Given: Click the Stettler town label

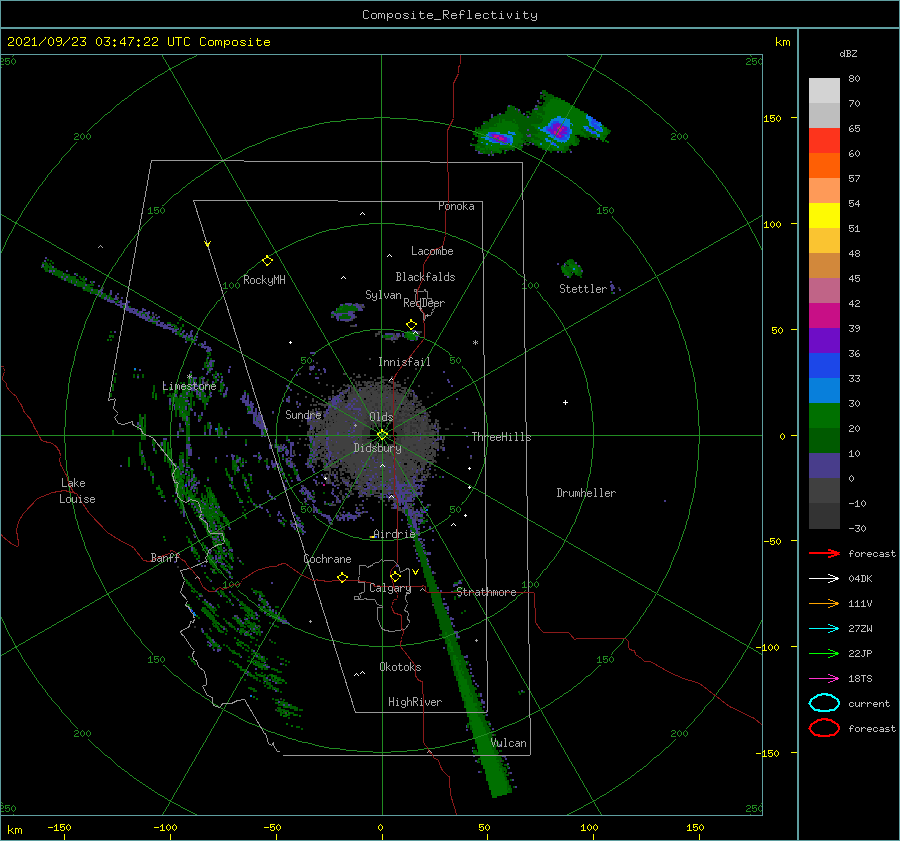Looking at the screenshot, I should [583, 289].
